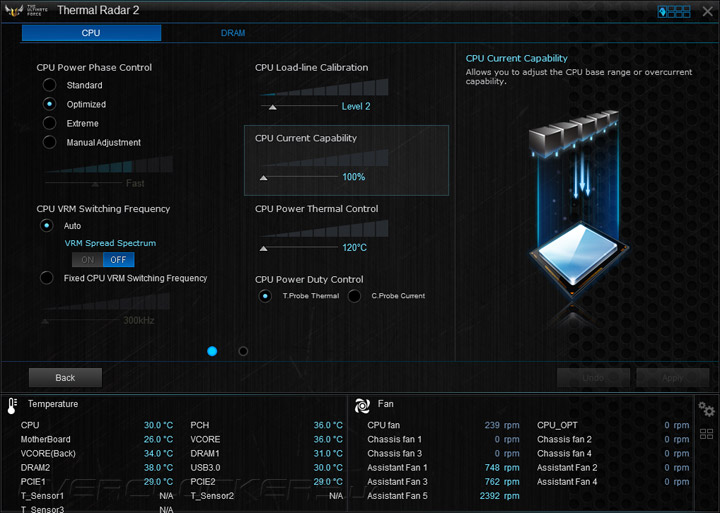Click the Chassis fan 2 row
Screen dimensions: 720x513
point(613,440)
